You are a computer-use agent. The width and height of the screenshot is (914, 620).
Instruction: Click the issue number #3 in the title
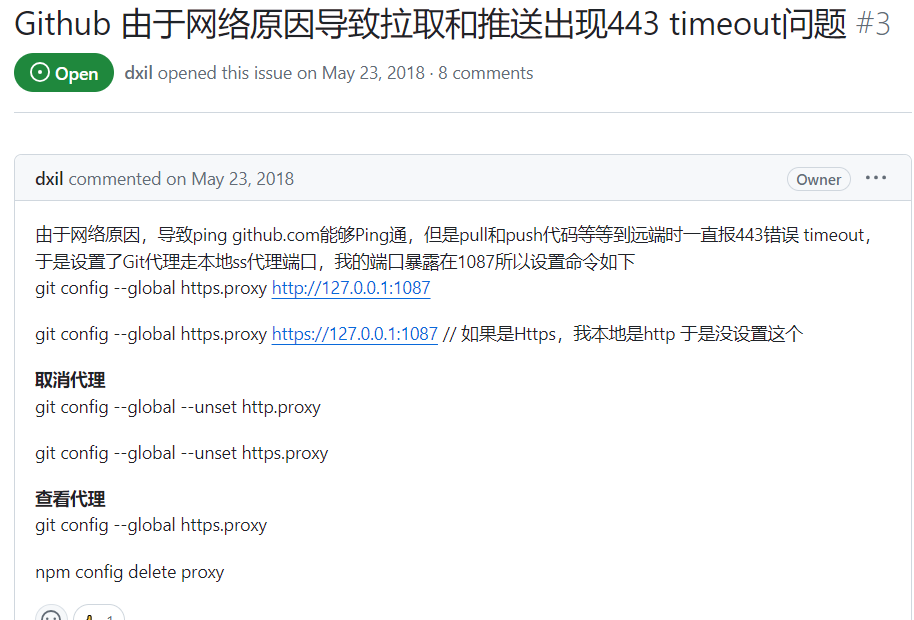[873, 24]
